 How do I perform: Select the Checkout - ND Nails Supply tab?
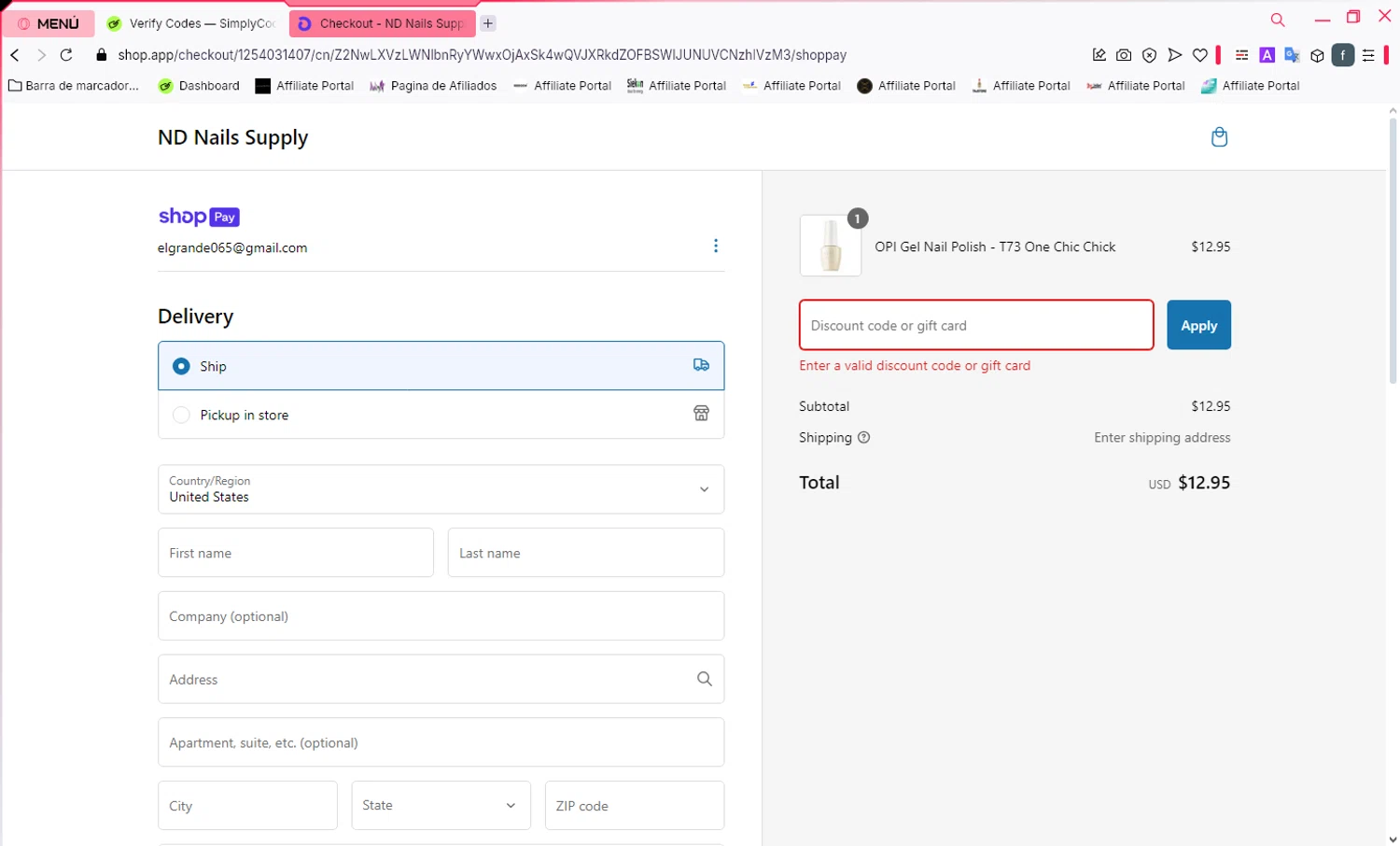[x=382, y=23]
